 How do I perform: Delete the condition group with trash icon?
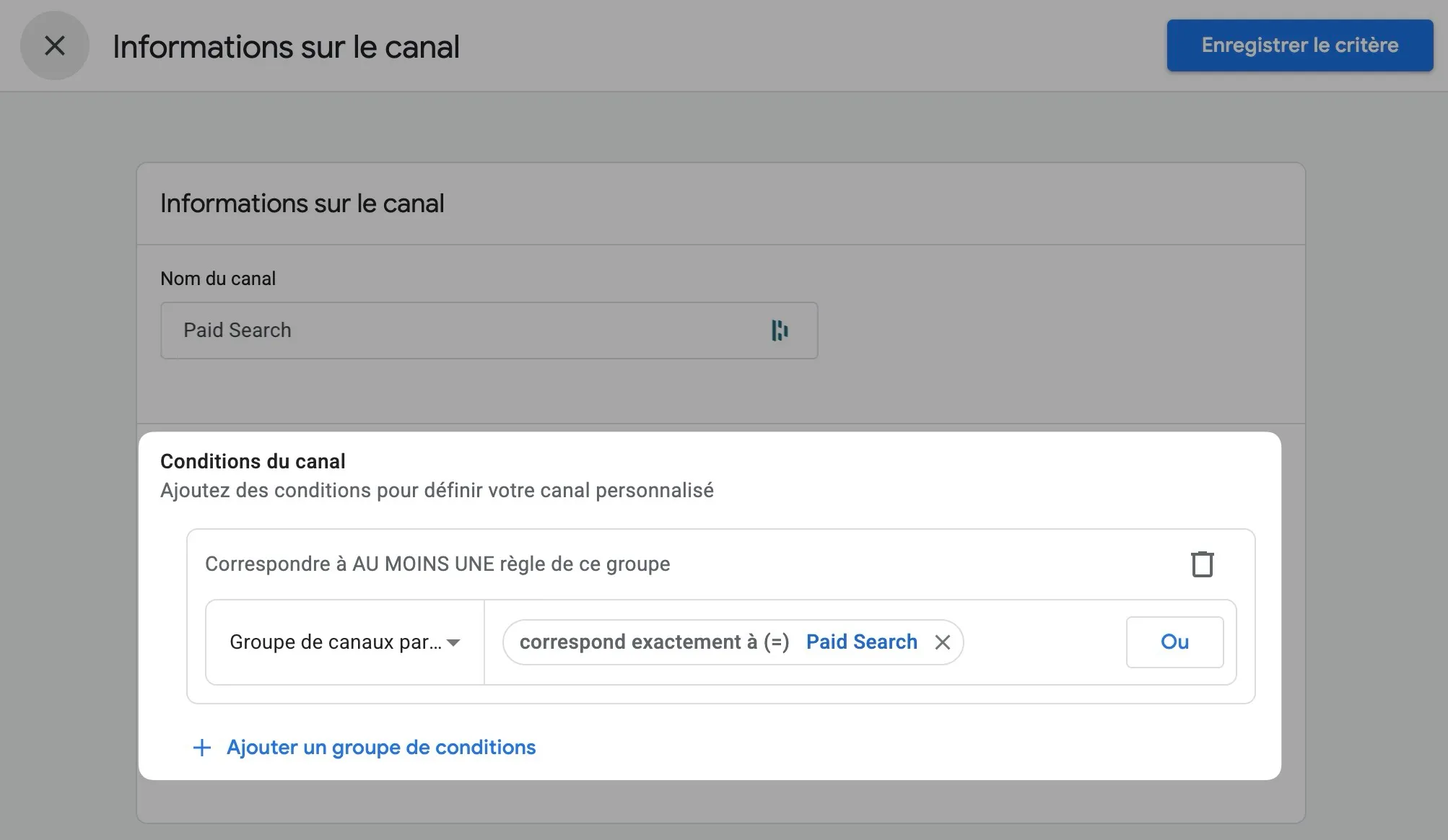tap(1202, 564)
